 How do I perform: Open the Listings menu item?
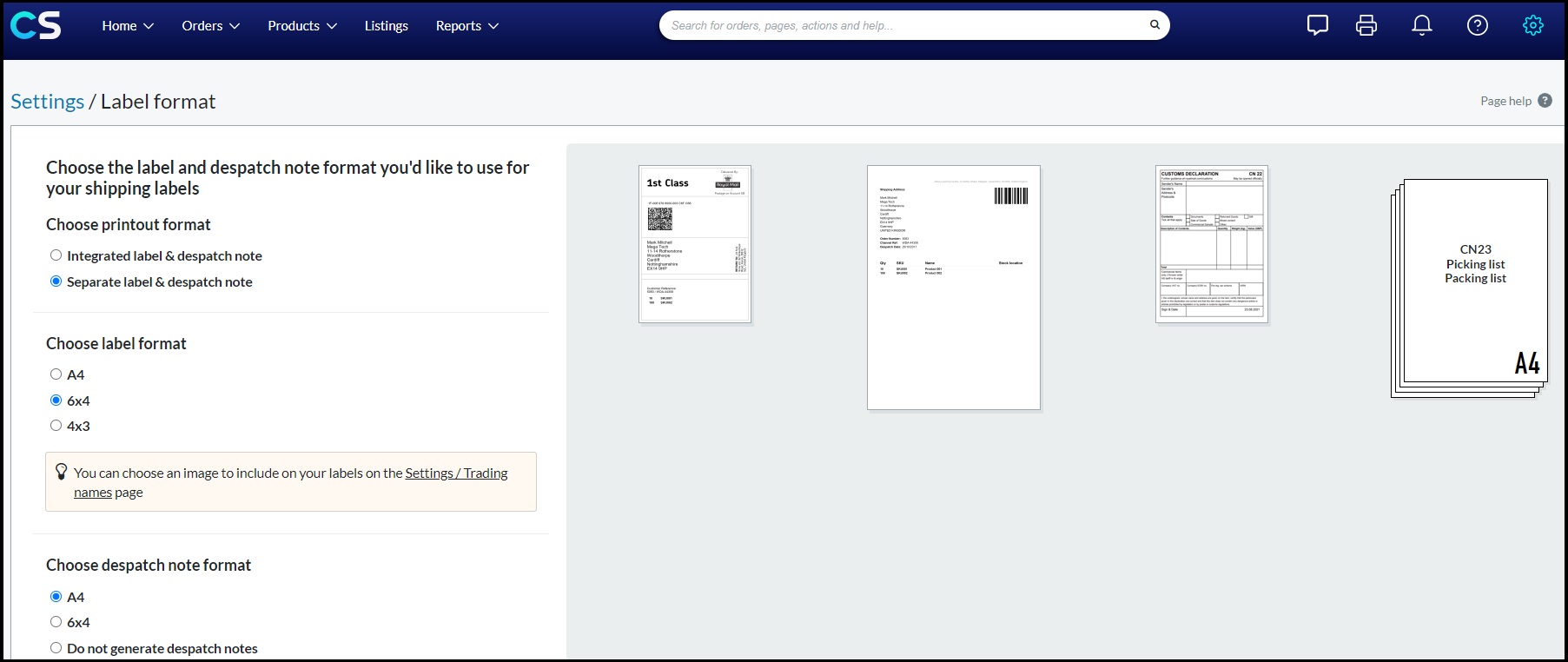[387, 26]
